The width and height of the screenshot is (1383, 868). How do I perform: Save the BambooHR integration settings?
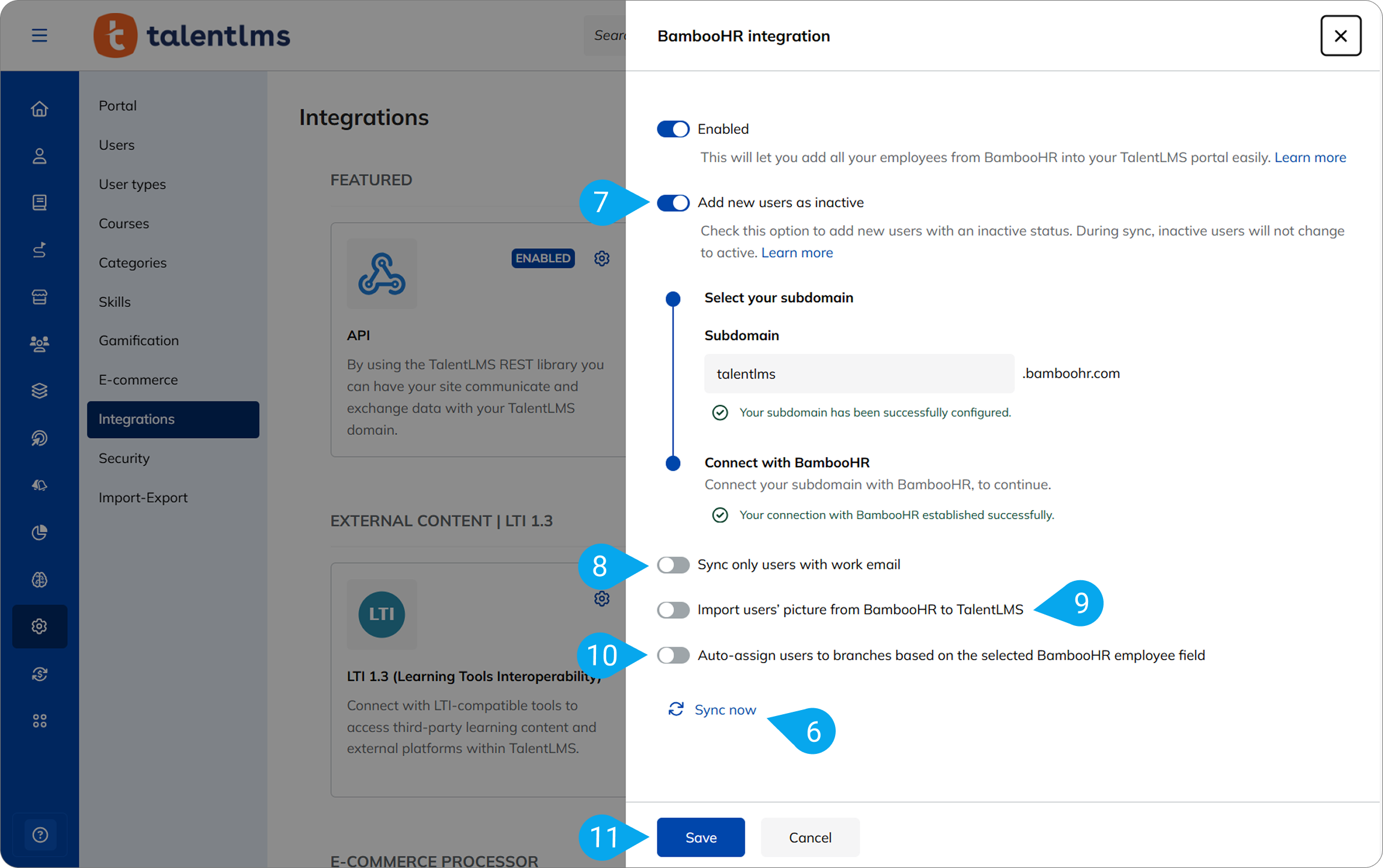tap(701, 837)
